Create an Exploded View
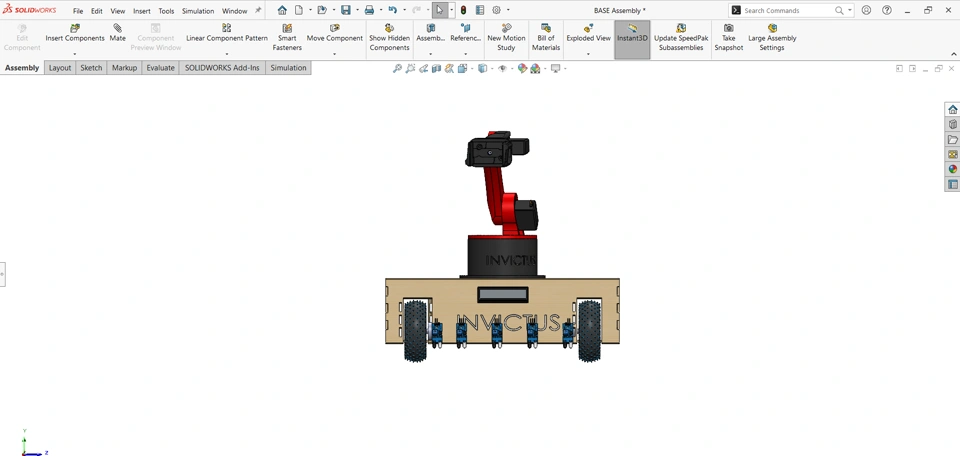 tap(588, 32)
